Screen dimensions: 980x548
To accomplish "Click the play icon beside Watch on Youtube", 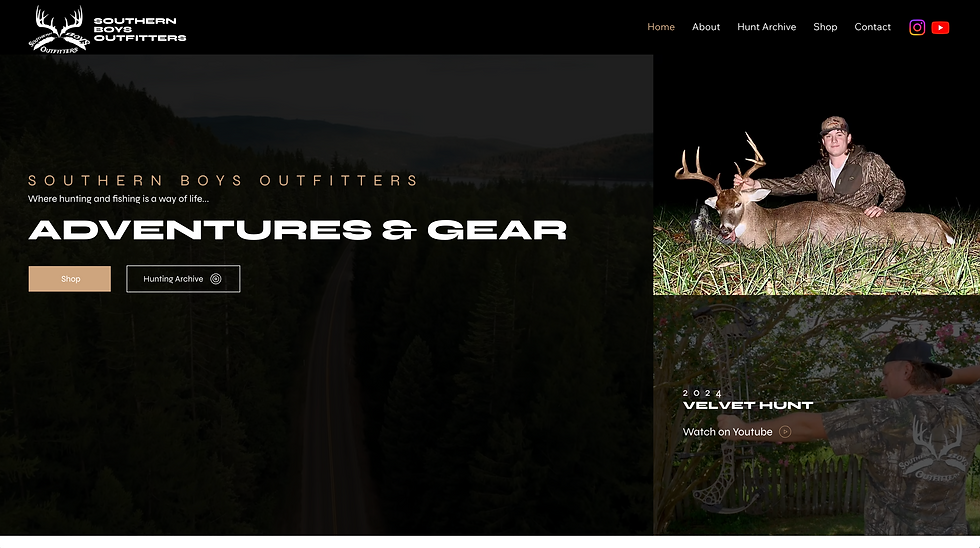I will (x=785, y=432).
